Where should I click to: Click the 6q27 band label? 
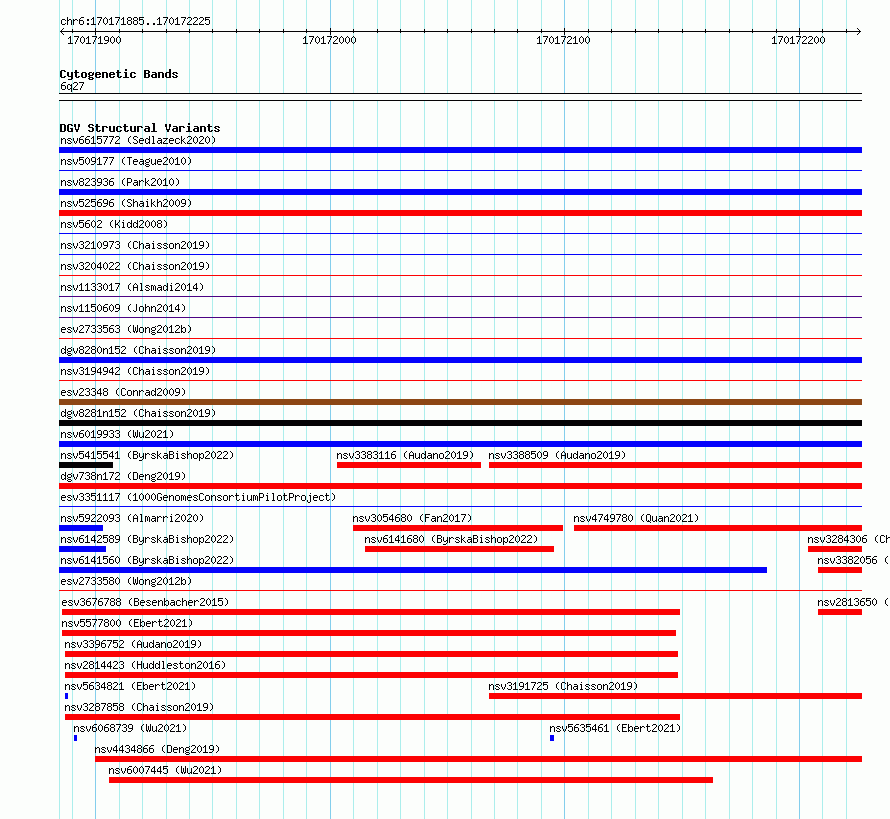coord(72,86)
